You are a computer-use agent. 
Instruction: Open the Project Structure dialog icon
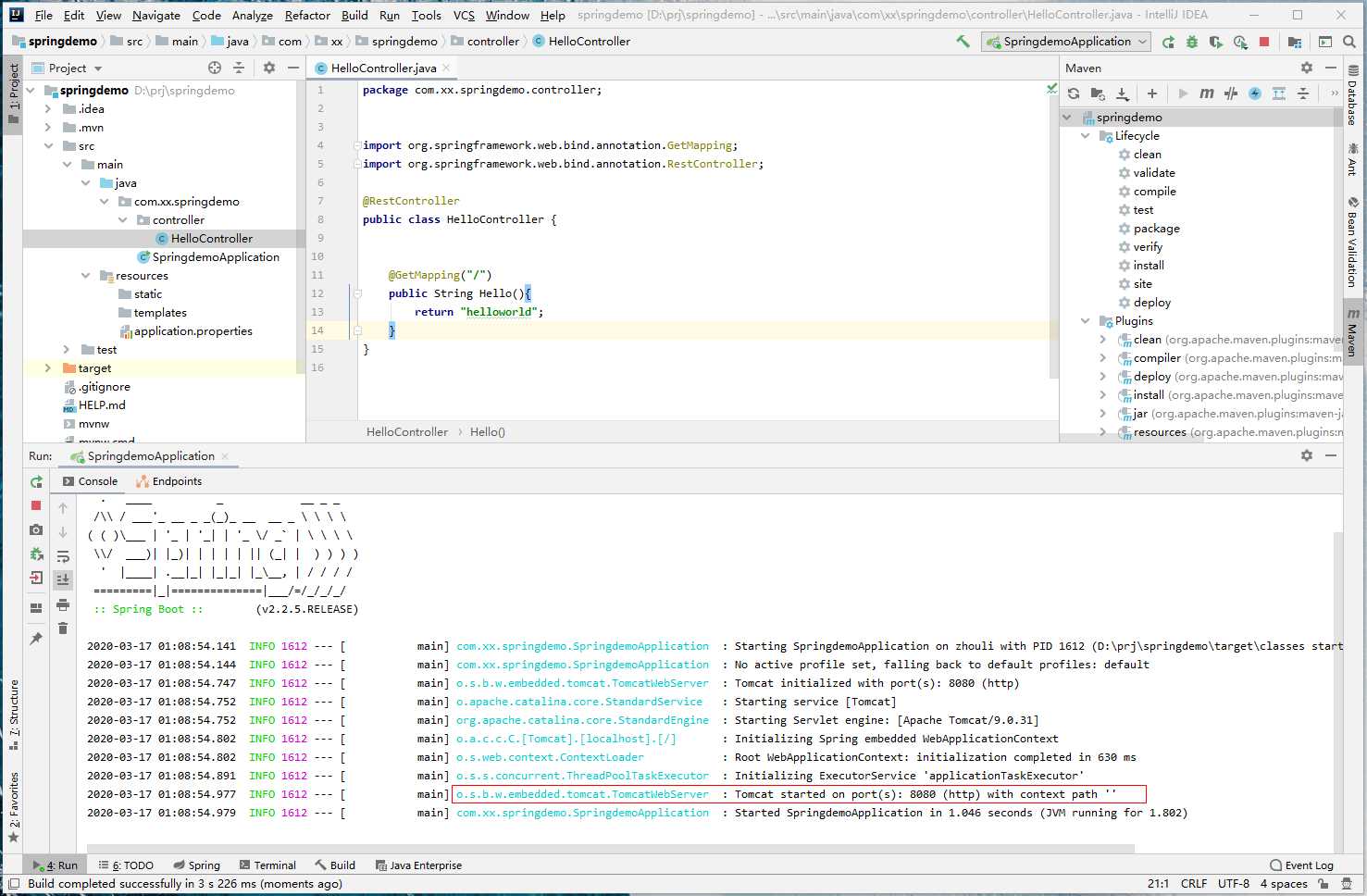[x=1295, y=42]
